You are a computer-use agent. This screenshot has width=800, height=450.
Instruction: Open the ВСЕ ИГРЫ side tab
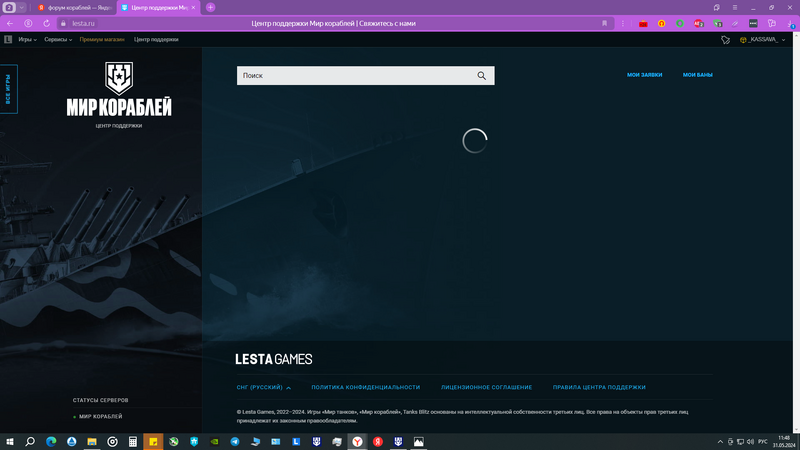8,89
